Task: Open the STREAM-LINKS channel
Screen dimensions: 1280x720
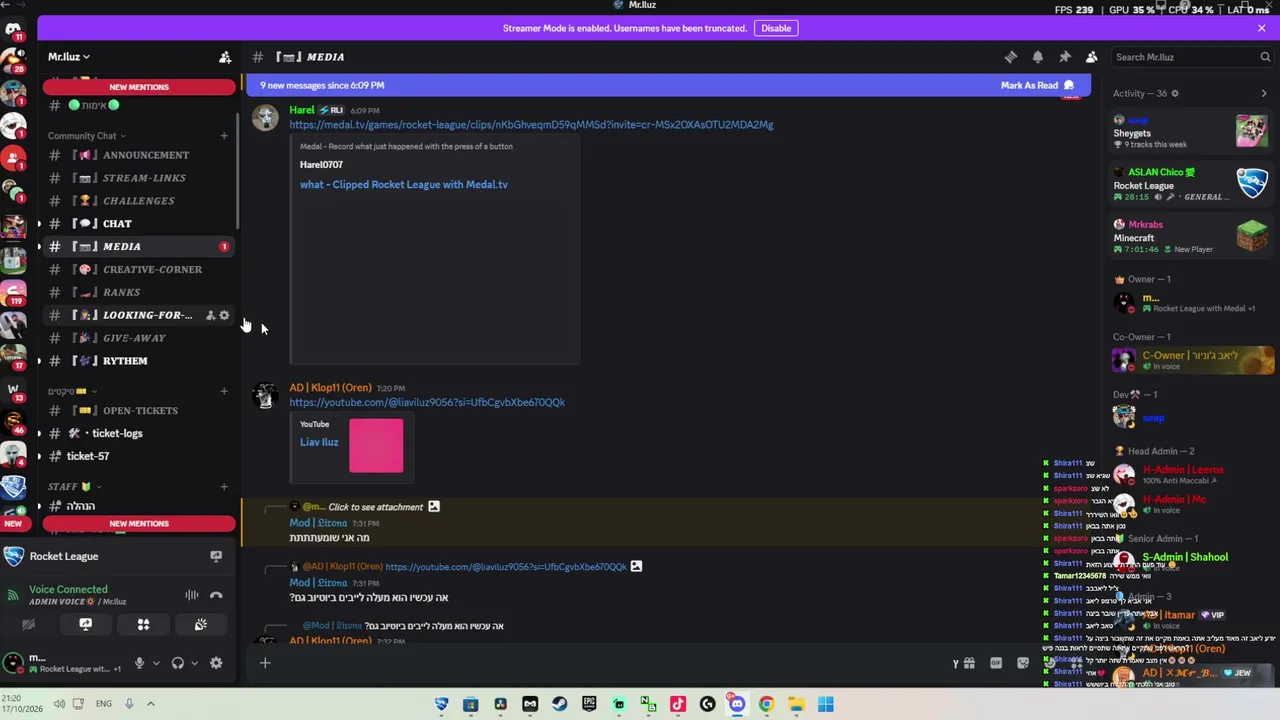Action: pos(138,178)
